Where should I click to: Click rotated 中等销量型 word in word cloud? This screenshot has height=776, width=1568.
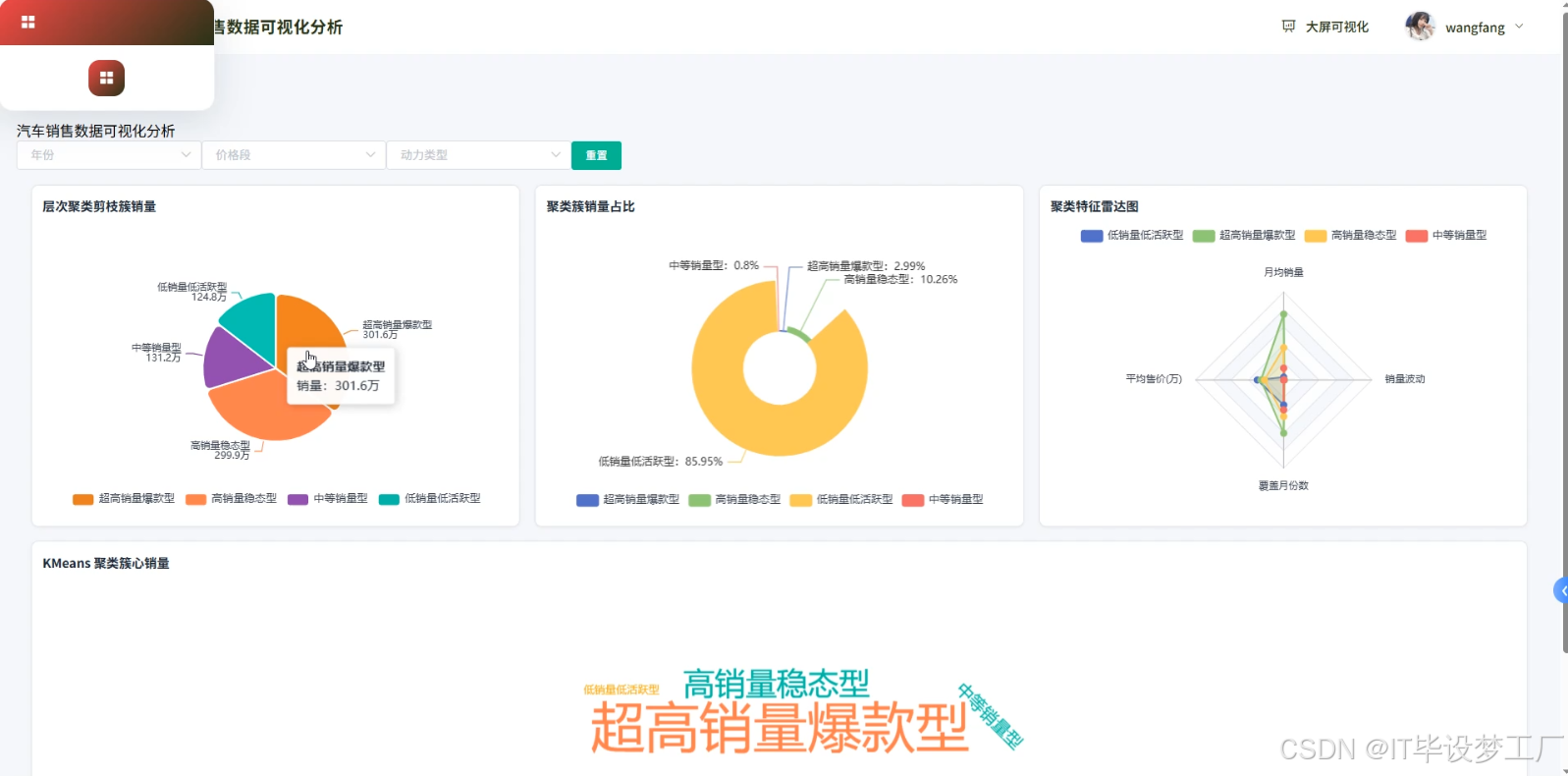(991, 716)
